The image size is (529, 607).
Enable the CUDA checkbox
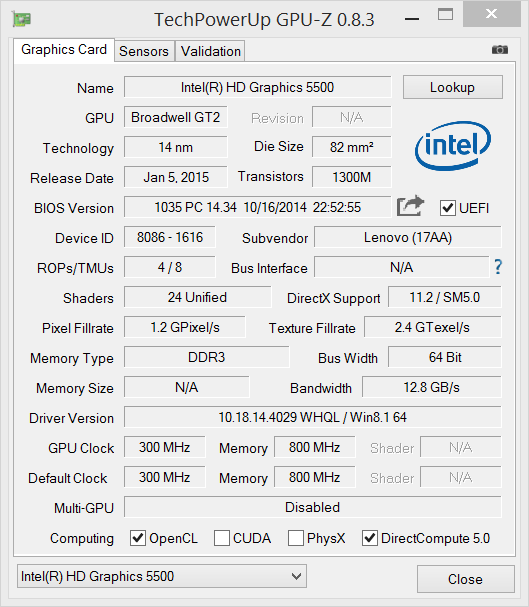coord(222,538)
